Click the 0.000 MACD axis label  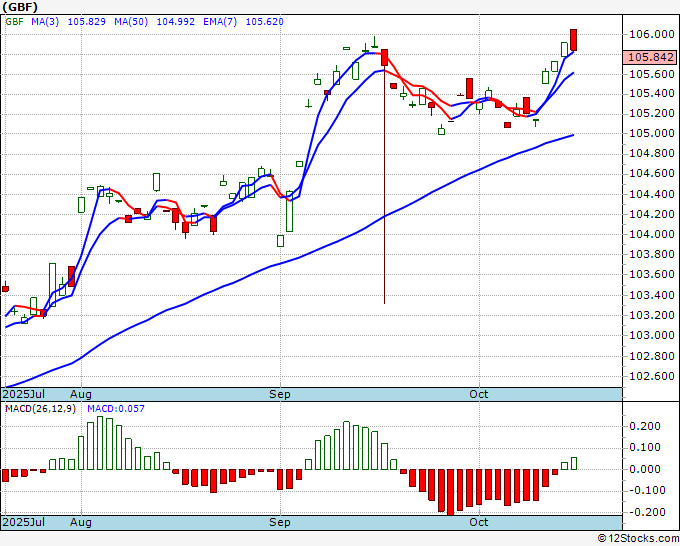click(645, 469)
